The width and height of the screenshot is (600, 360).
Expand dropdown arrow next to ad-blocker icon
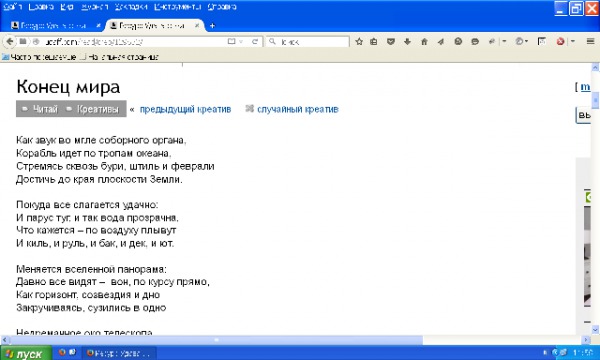coord(573,41)
